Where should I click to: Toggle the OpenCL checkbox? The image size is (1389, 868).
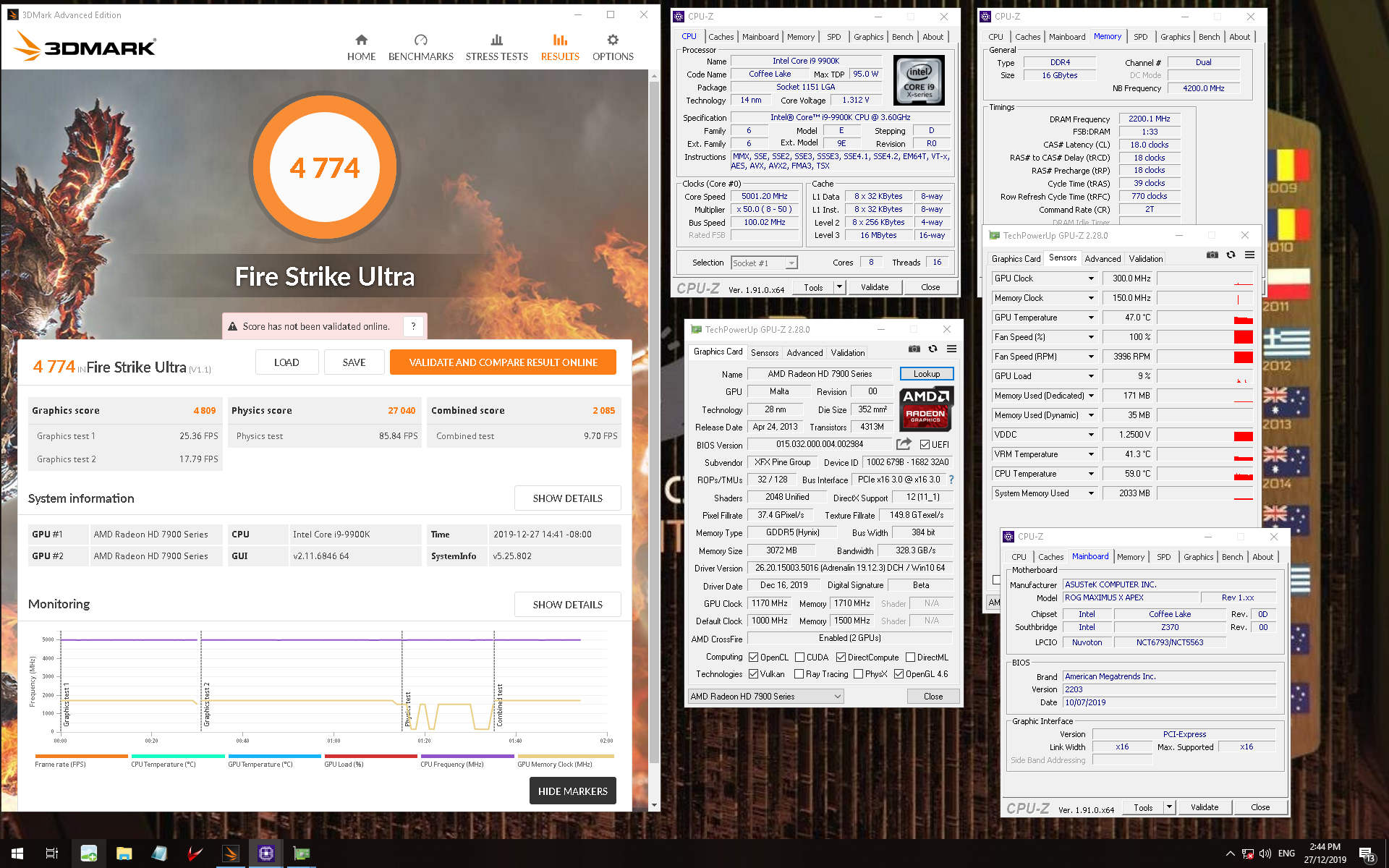[x=754, y=658]
